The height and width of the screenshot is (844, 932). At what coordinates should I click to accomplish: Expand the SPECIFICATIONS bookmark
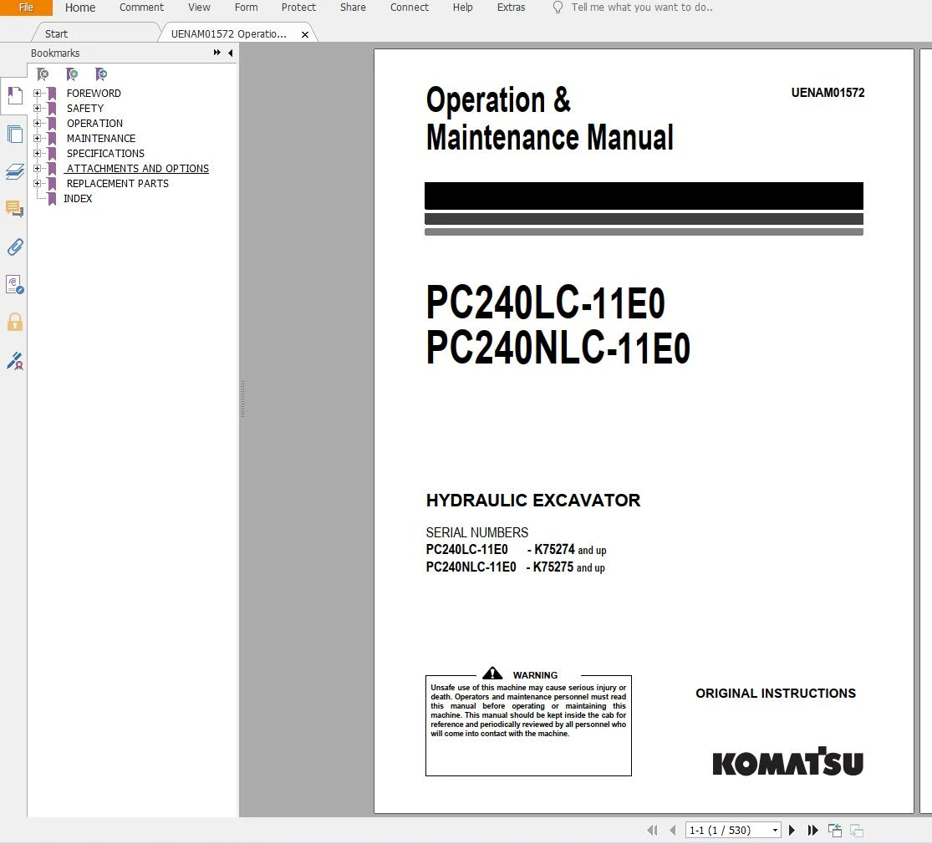click(x=37, y=153)
